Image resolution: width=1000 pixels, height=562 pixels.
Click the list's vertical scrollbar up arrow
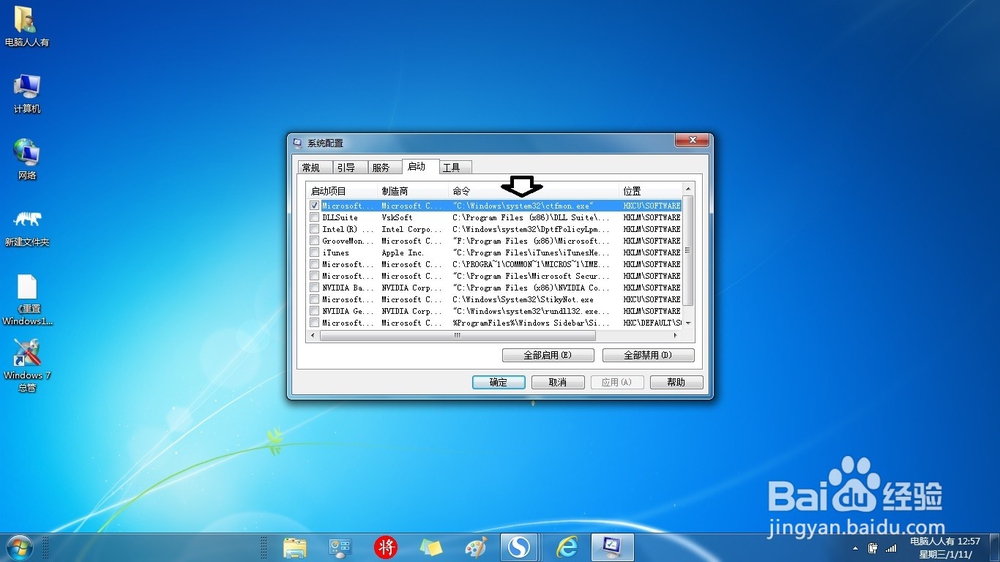(x=688, y=189)
